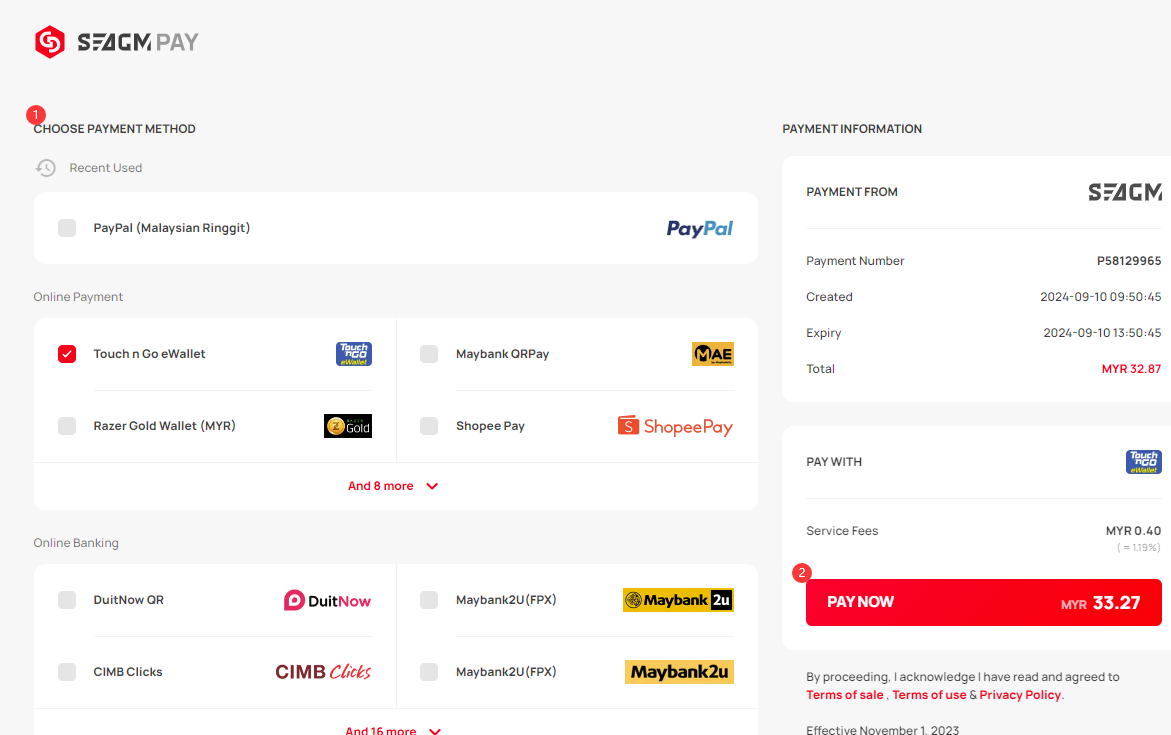Click the Recent Used history clock icon
Image resolution: width=1171 pixels, height=735 pixels.
46,168
